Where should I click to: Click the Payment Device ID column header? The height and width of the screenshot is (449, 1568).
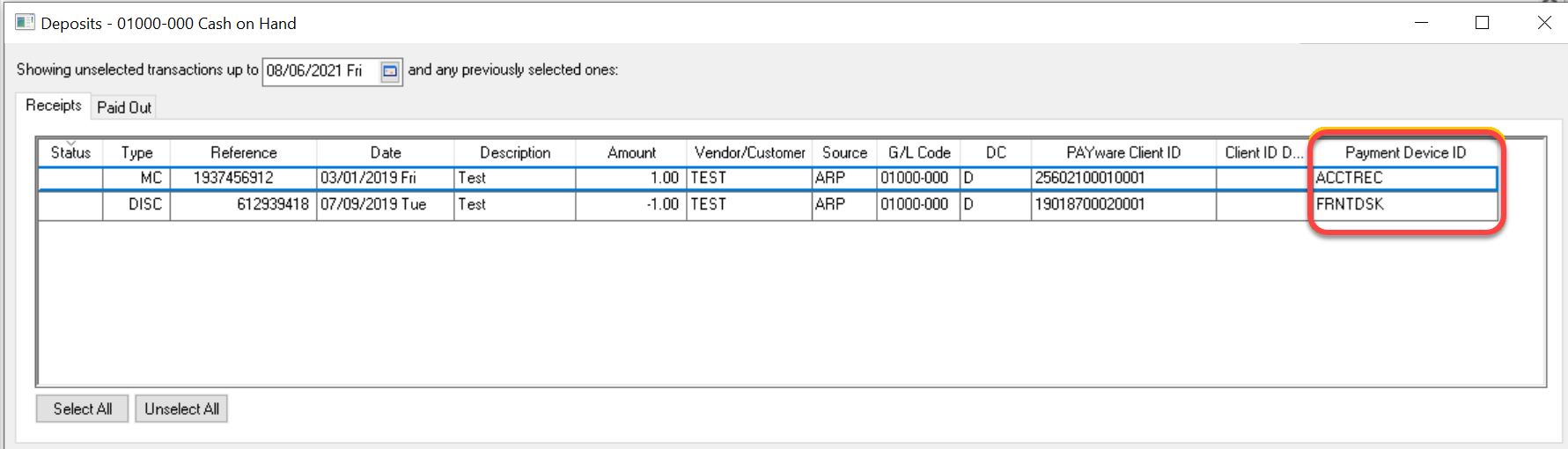point(1405,152)
